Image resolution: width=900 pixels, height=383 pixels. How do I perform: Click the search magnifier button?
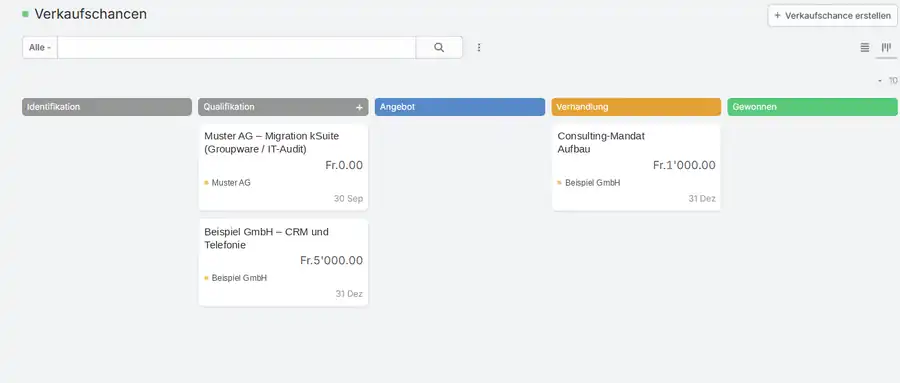coord(439,48)
